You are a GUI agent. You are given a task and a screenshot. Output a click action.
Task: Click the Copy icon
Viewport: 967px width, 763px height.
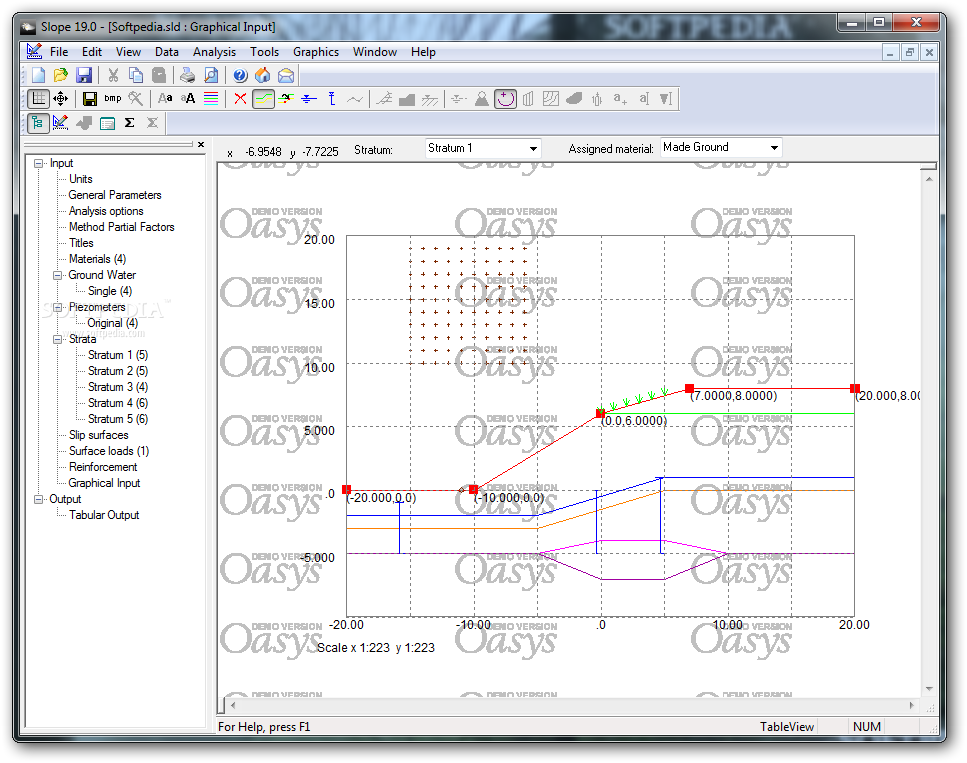136,75
